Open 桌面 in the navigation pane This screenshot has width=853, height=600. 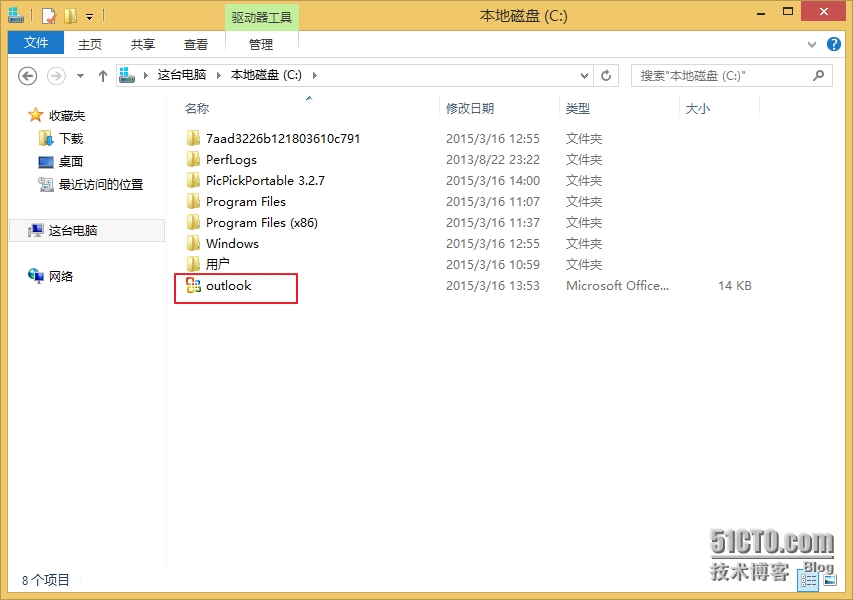71,162
